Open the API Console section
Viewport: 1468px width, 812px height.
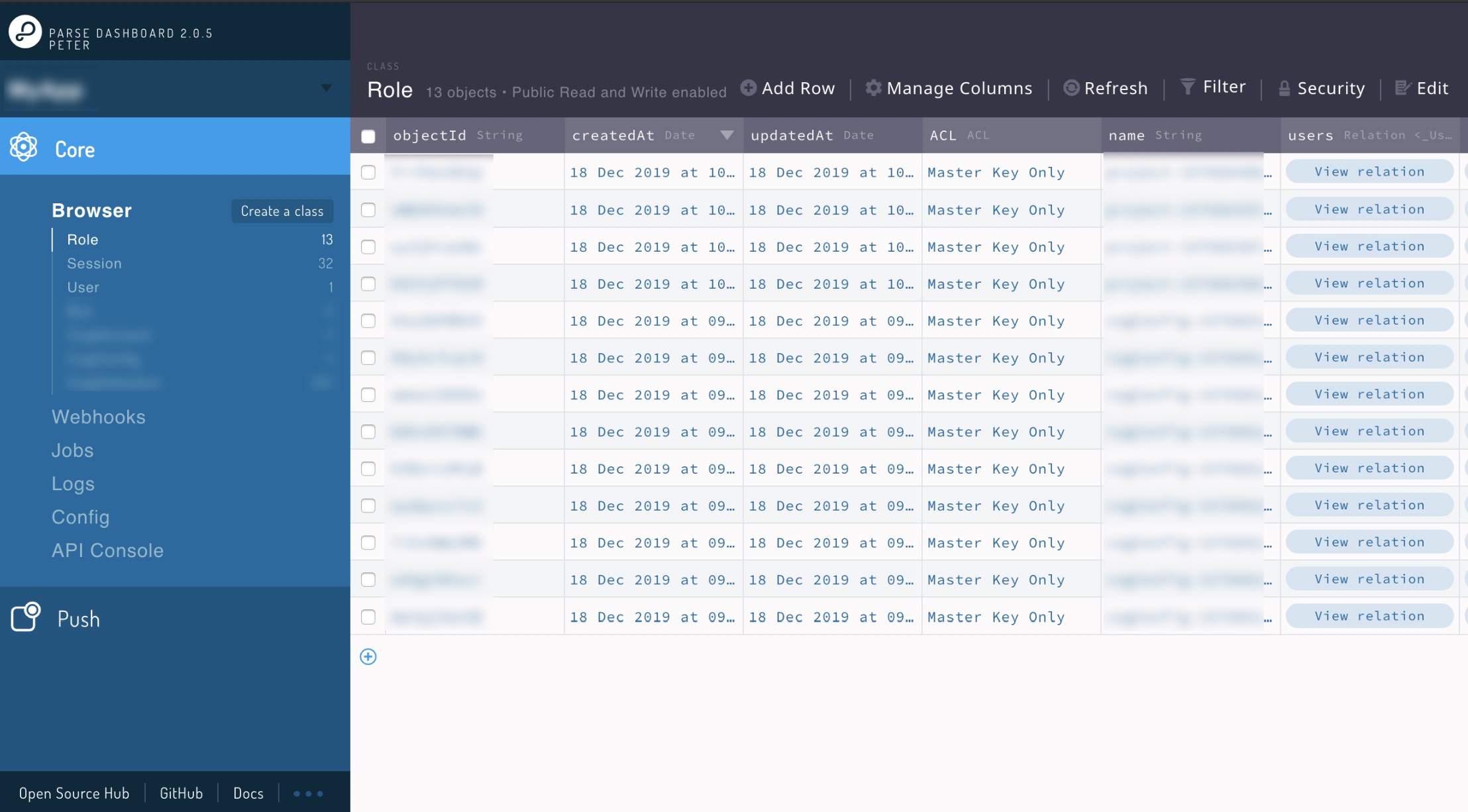(108, 550)
